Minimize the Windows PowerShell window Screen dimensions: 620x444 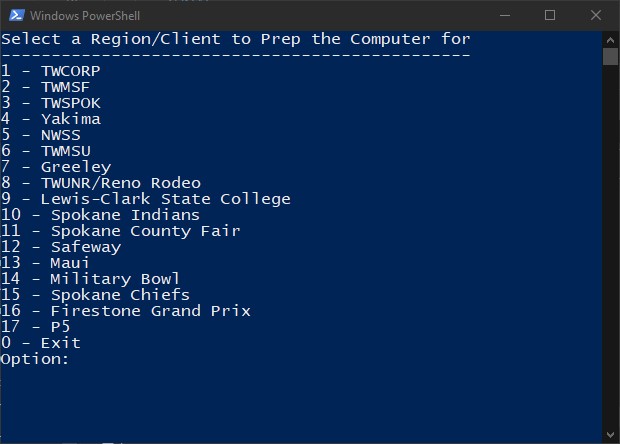click(505, 15)
